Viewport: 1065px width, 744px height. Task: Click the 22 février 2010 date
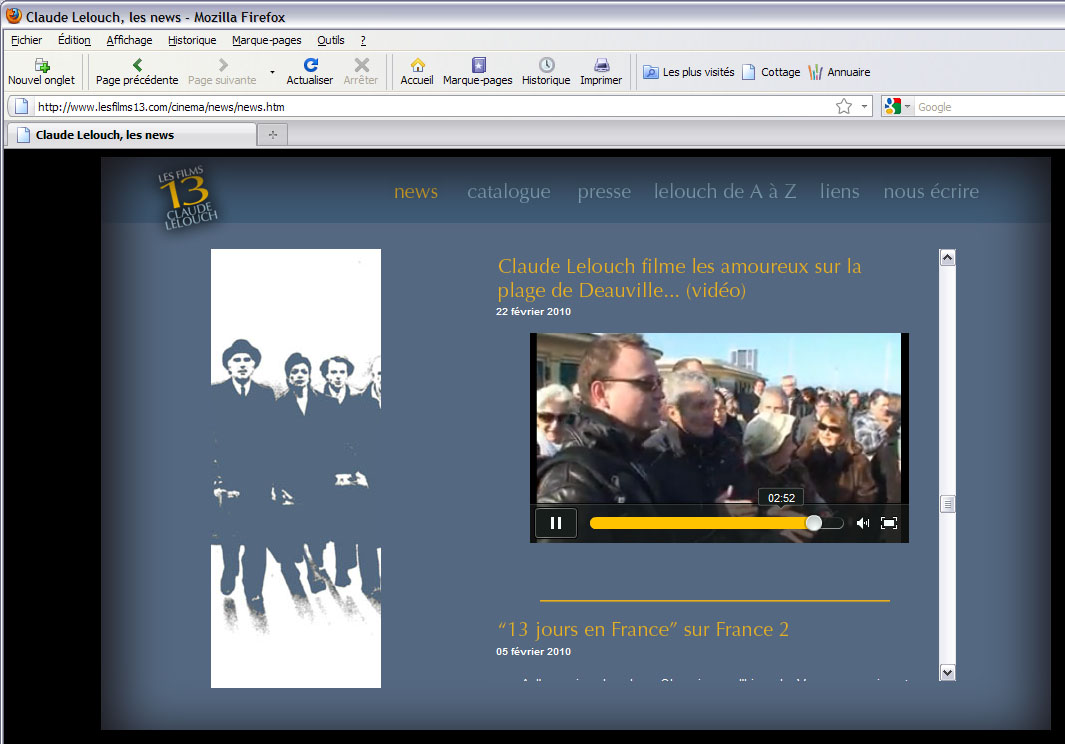(x=533, y=311)
